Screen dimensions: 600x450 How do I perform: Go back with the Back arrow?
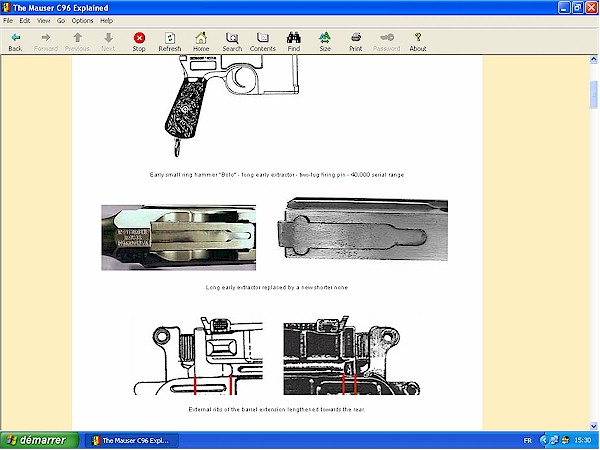click(15, 42)
